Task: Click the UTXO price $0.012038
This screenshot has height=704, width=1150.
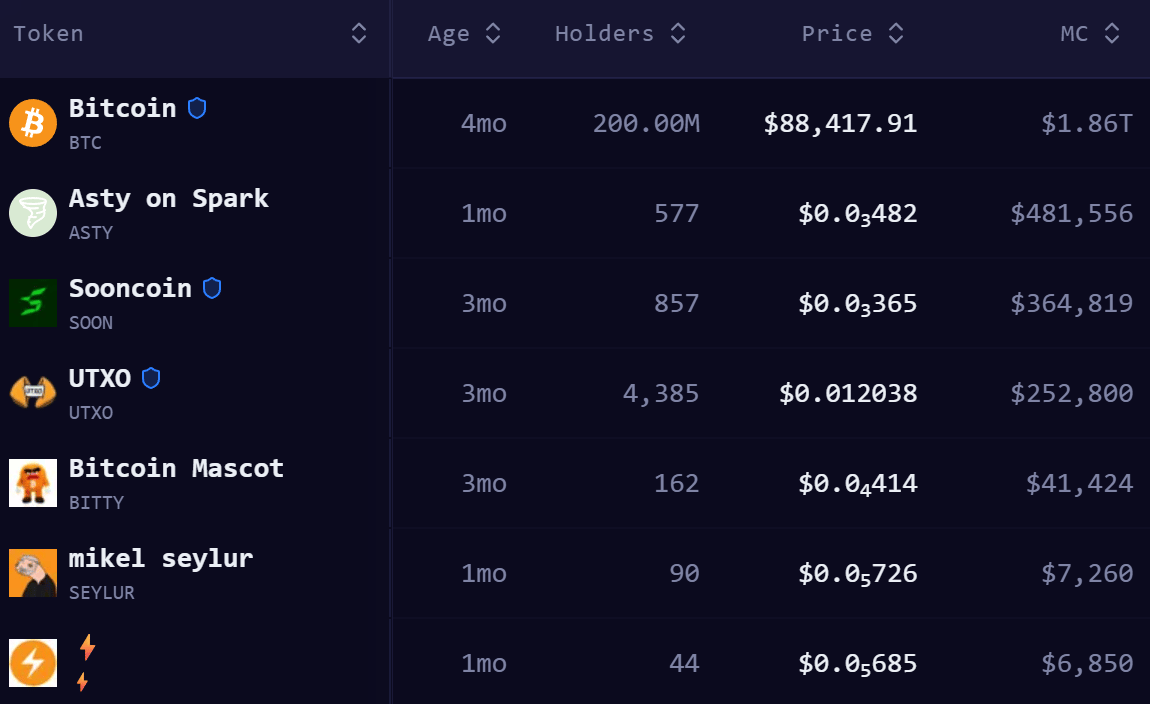Action: tap(848, 393)
